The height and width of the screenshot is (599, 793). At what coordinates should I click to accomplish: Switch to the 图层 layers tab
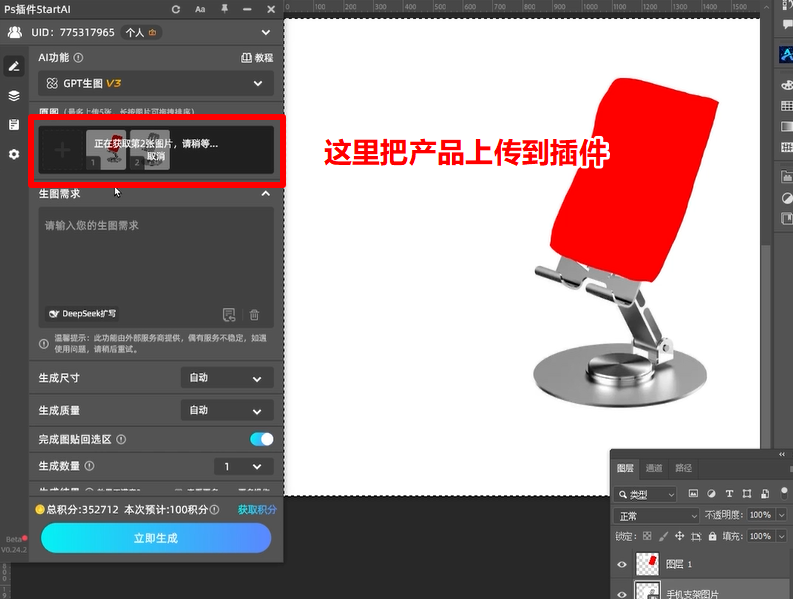click(x=625, y=468)
